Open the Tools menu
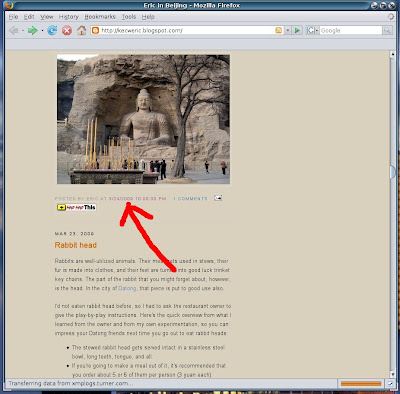Viewport: 400px width, 394px height. (129, 17)
